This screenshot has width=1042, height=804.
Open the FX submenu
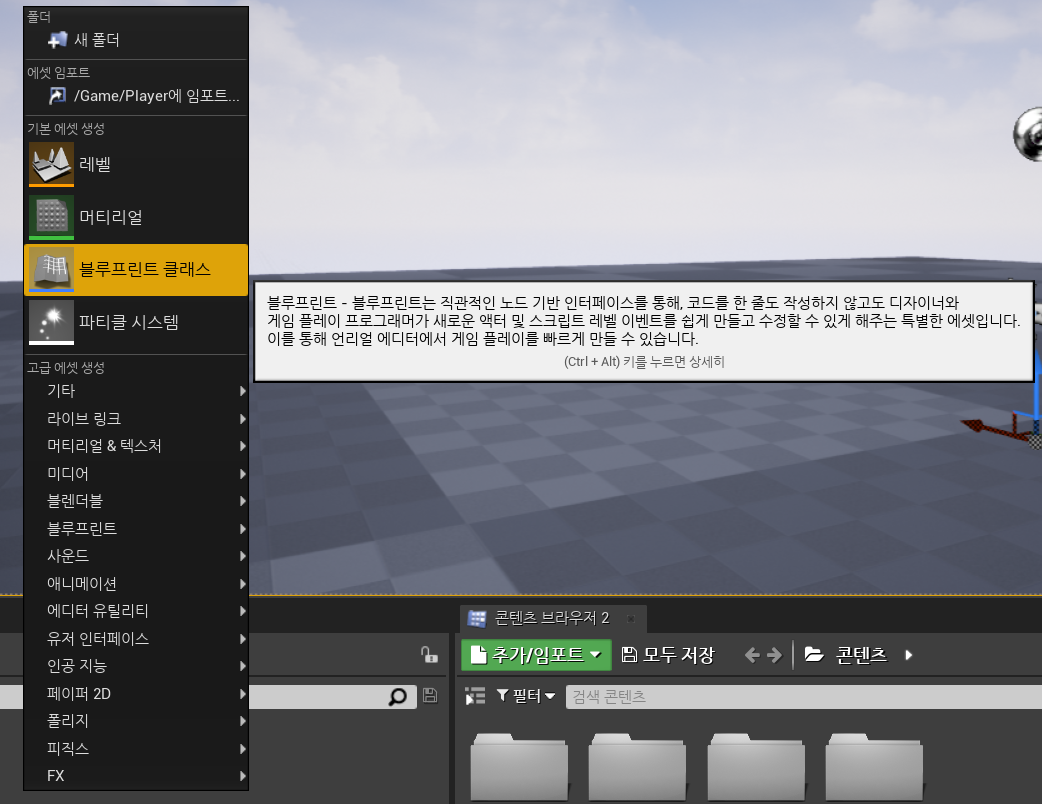click(136, 776)
